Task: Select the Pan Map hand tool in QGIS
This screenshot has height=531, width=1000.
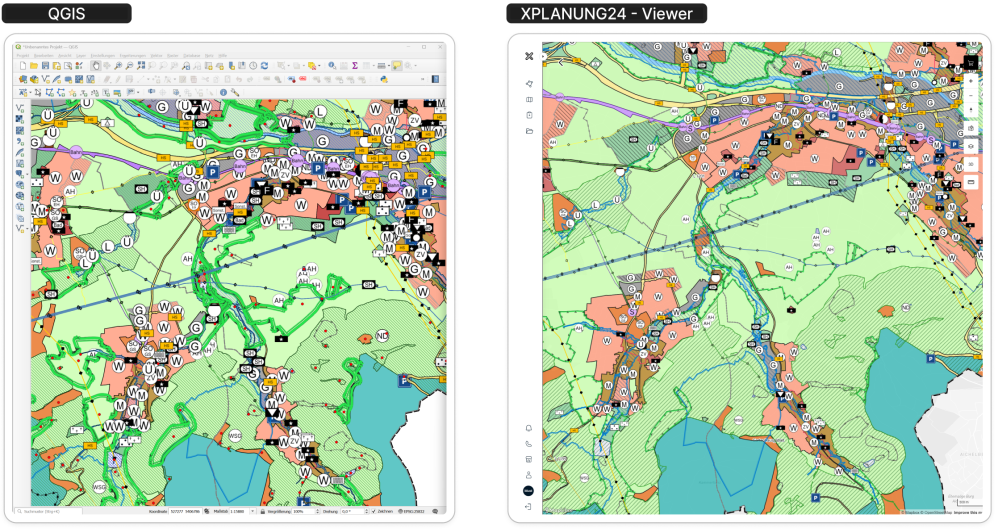Action: 96,66
